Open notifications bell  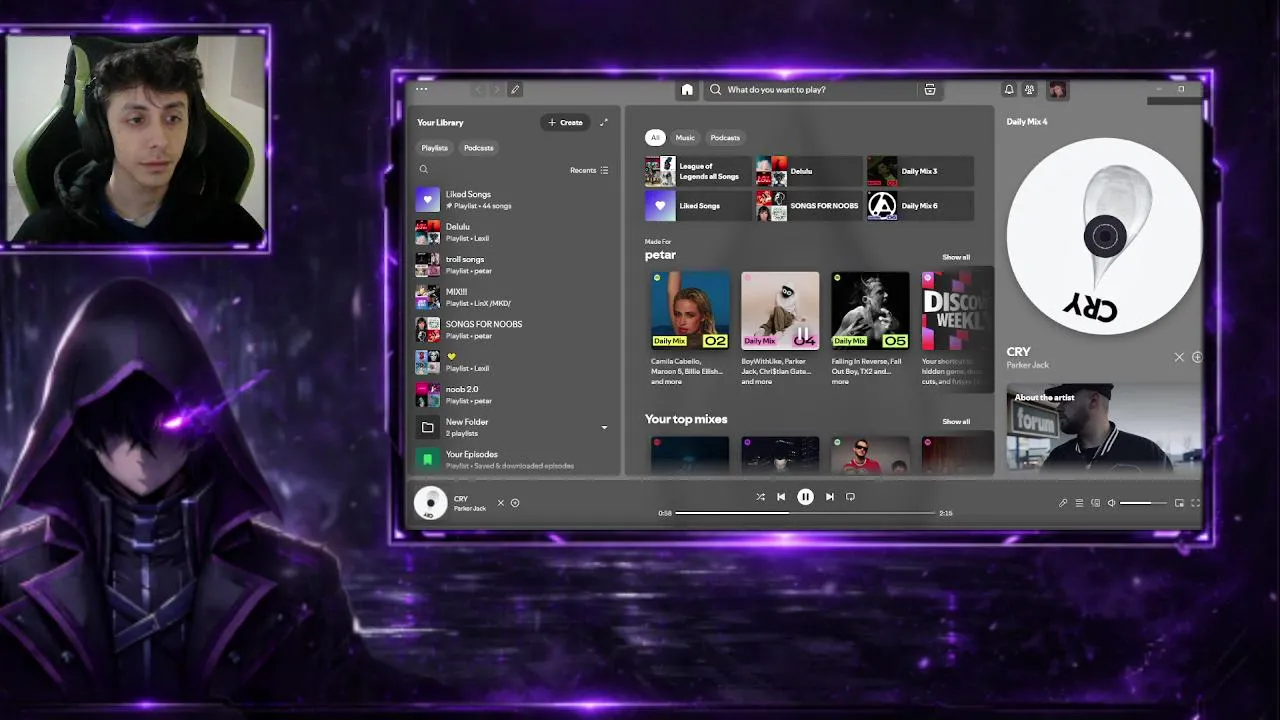(x=1009, y=89)
